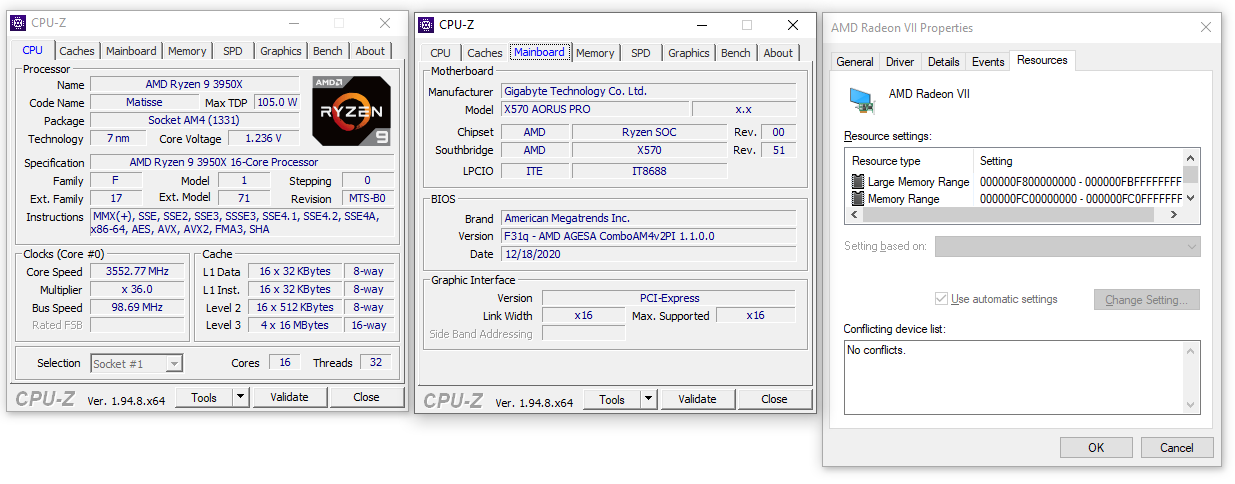1235x484 pixels.
Task: Click the Code Name value Matisse
Action: (x=143, y=102)
